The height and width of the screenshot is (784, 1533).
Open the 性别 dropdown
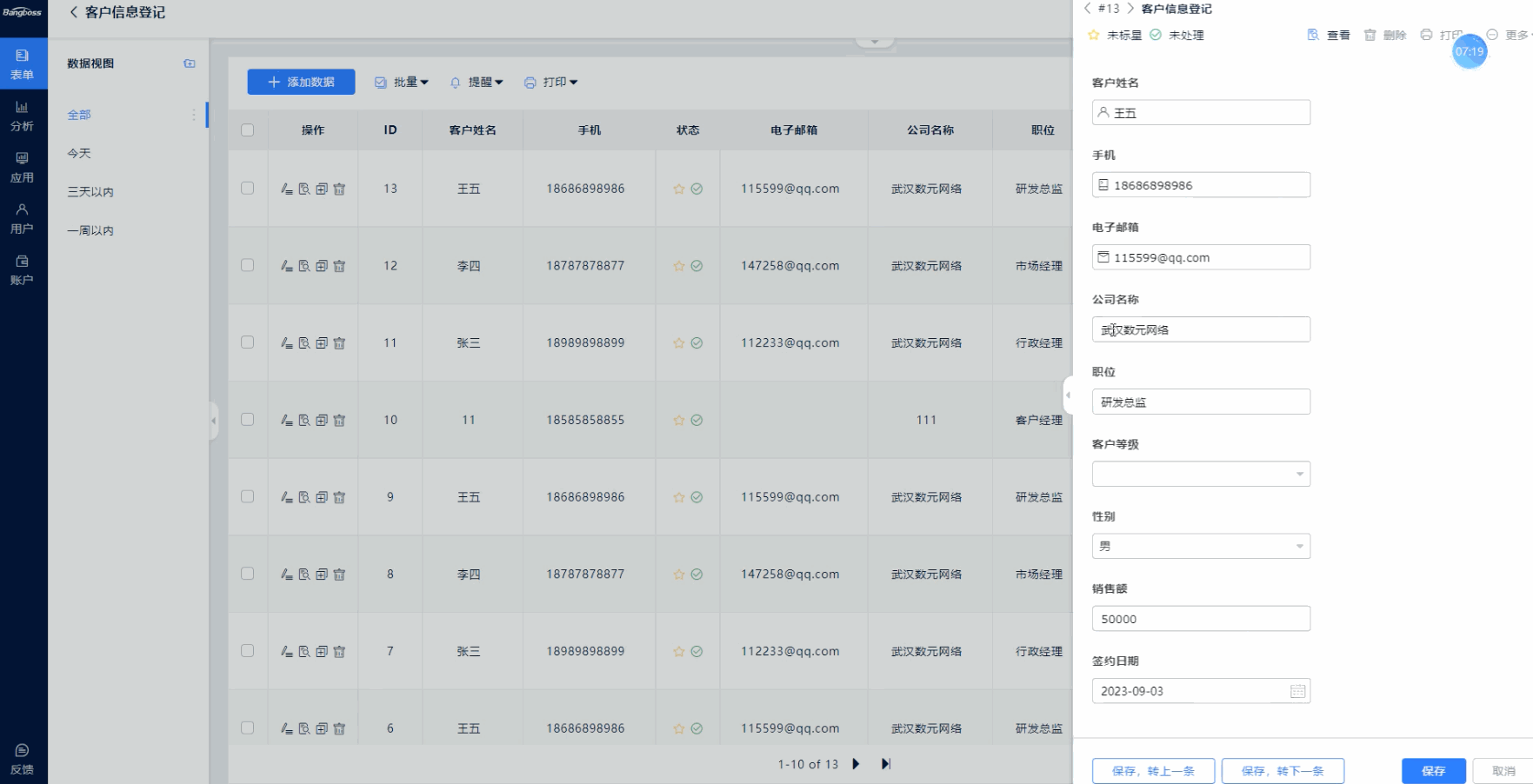click(x=1201, y=546)
